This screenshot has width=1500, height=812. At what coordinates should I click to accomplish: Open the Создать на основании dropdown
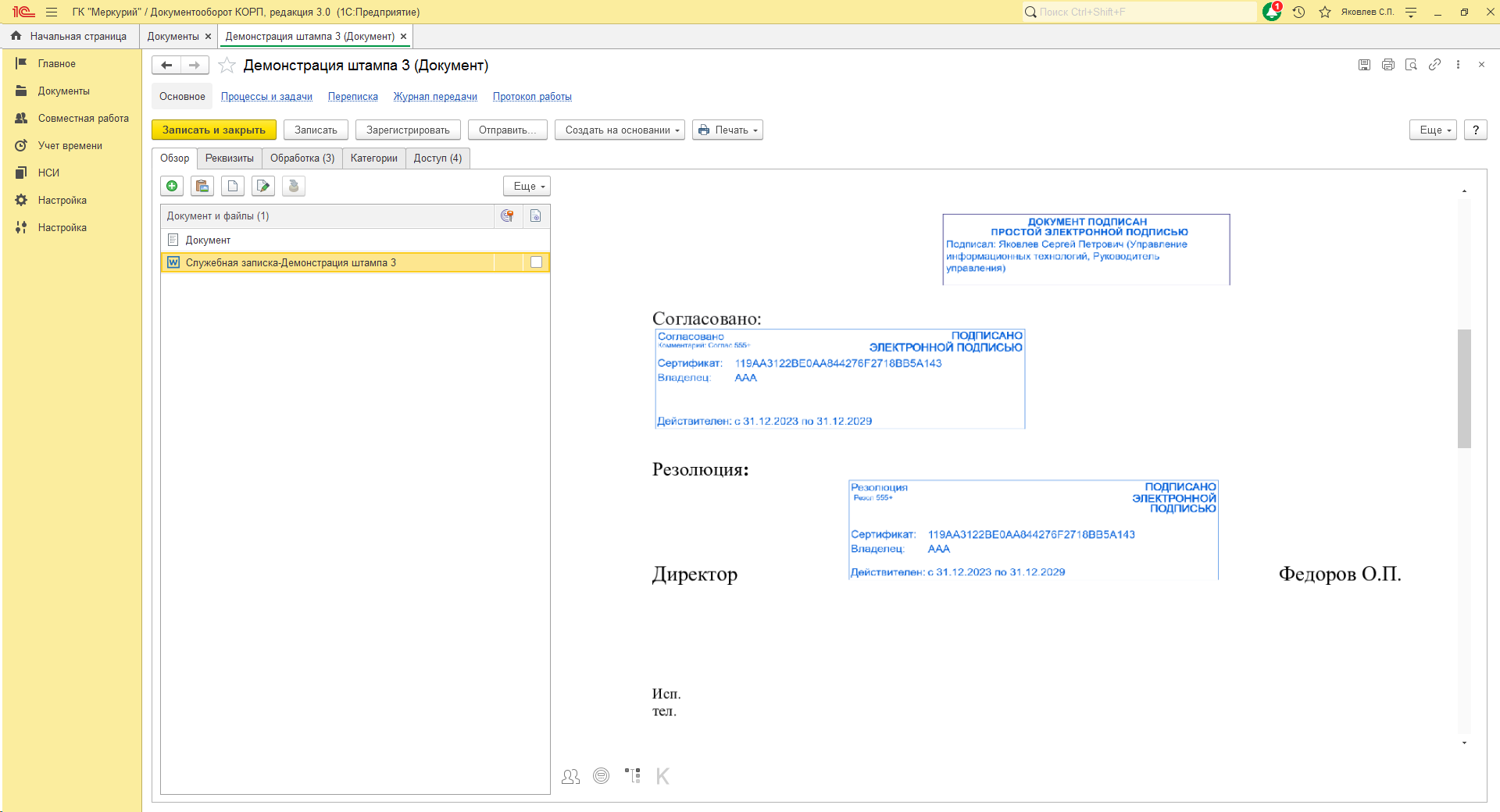coord(620,130)
